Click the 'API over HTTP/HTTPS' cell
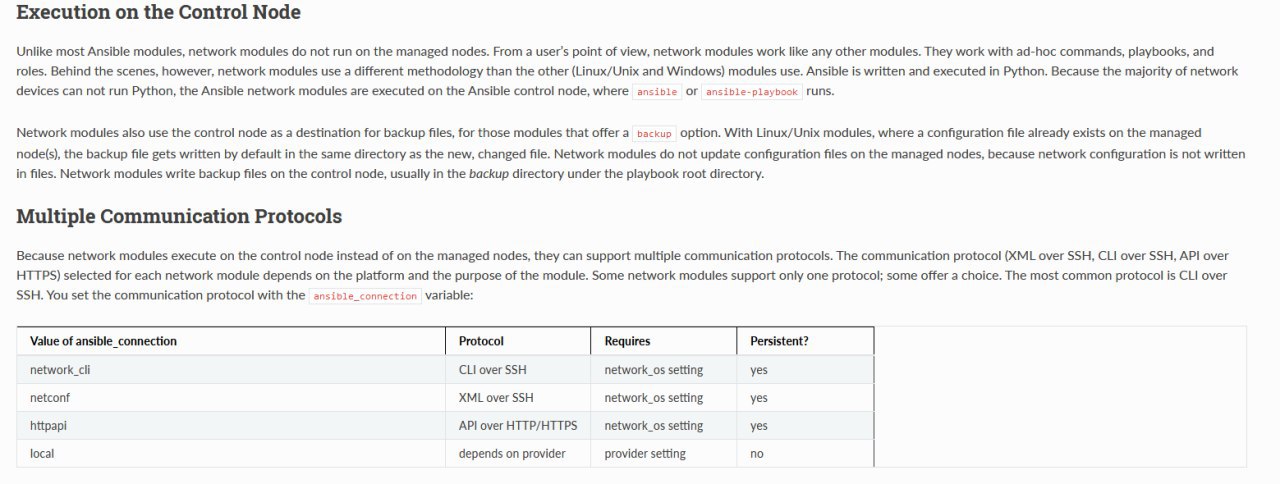Image resolution: width=1280 pixels, height=484 pixels. click(518, 426)
